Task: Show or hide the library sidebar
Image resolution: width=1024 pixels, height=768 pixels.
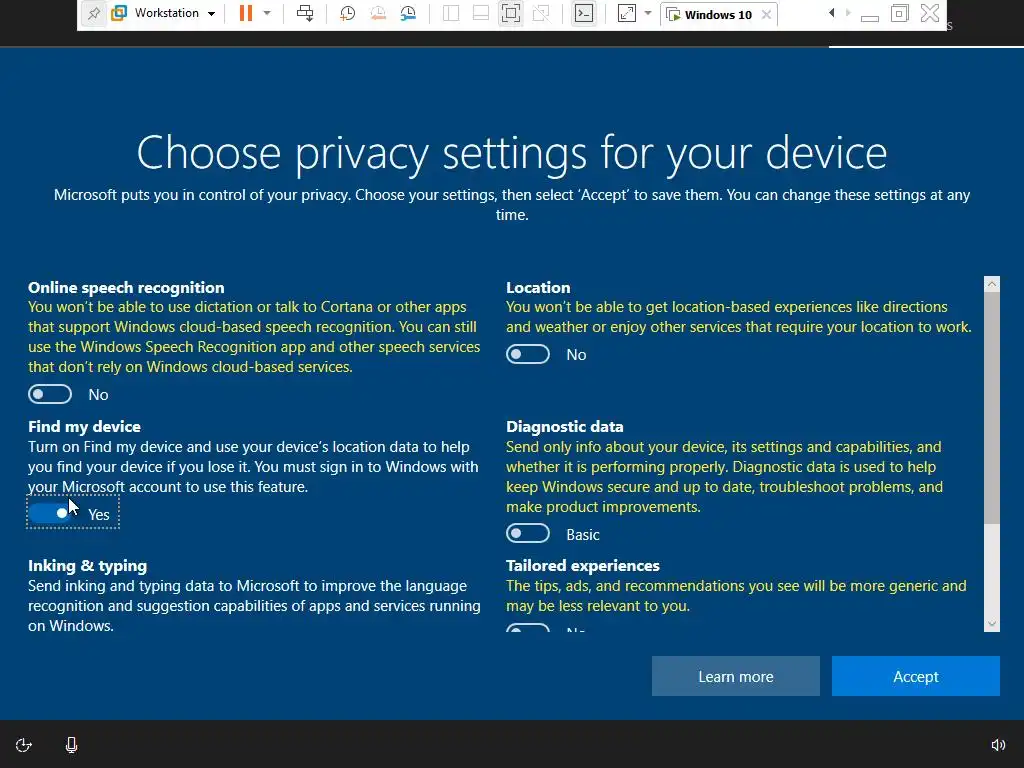Action: [451, 13]
